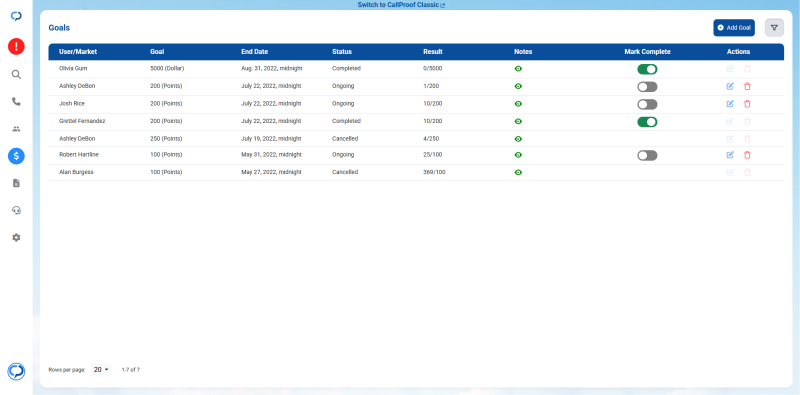Open the settings gear in sidebar
800x395 pixels.
point(16,237)
